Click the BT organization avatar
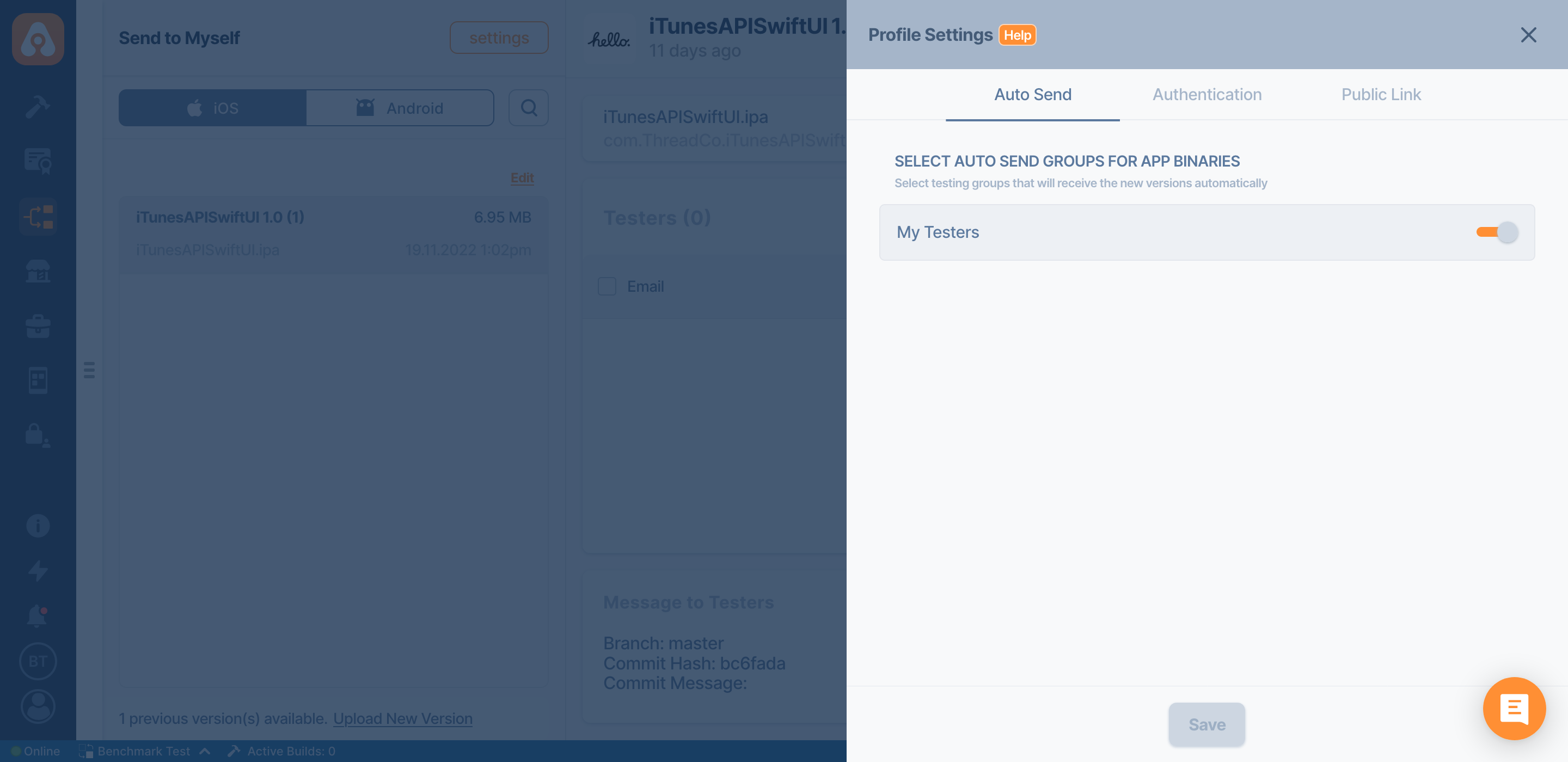Viewport: 1568px width, 762px height. 38,661
